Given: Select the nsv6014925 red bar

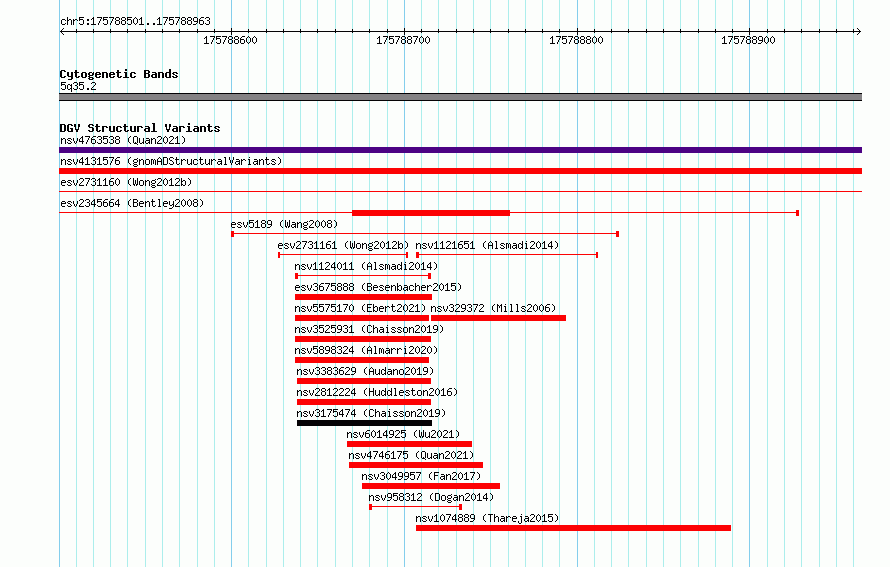Looking at the screenshot, I should click(x=409, y=444).
